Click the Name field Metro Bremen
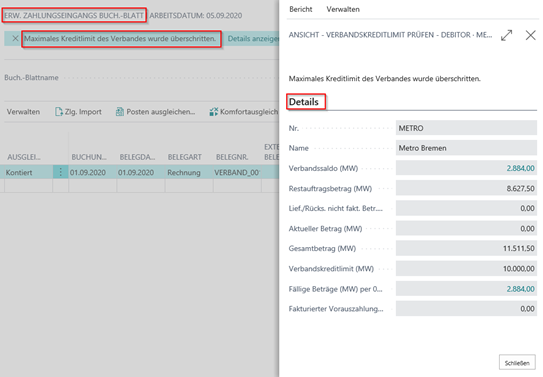543x377 pixels. pyautogui.click(x=466, y=148)
